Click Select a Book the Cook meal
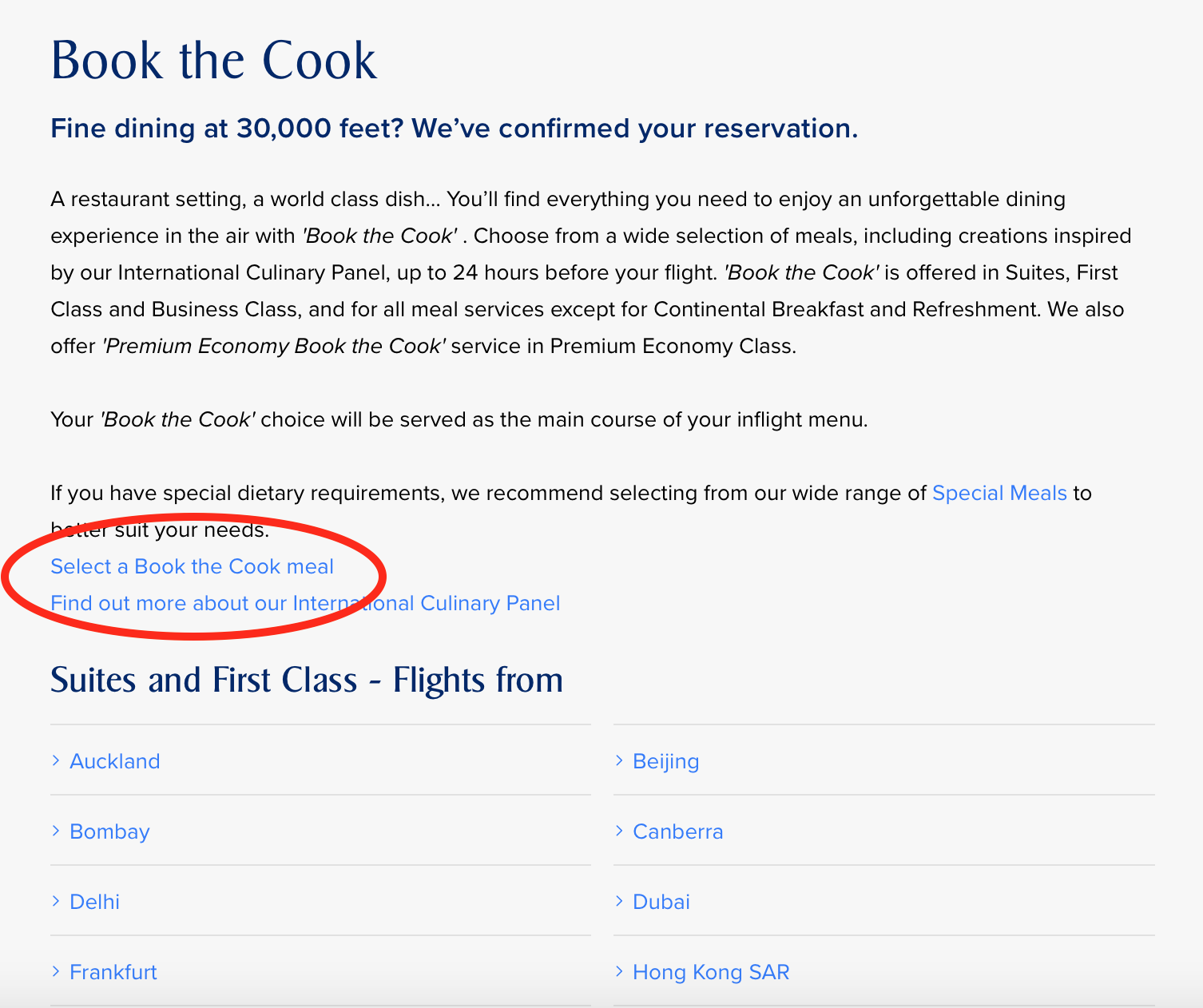Viewport: 1203px width, 1008px height. 192,566
